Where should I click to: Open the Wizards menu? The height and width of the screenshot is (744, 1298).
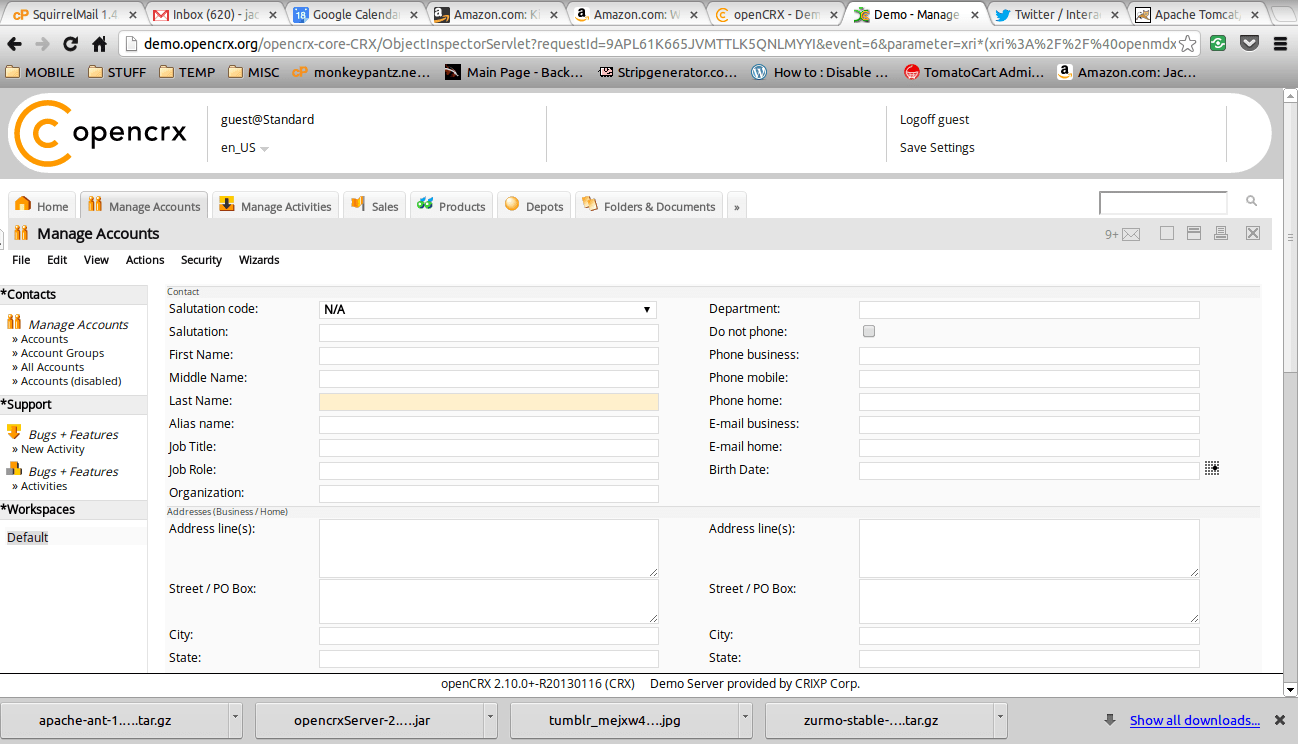click(x=259, y=260)
